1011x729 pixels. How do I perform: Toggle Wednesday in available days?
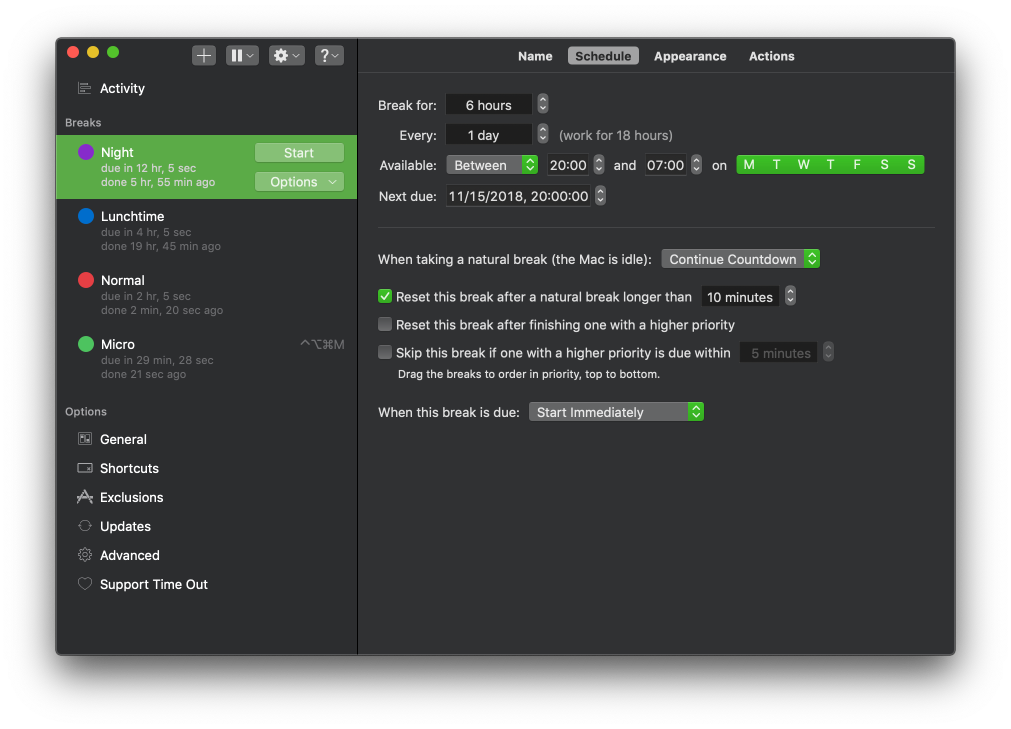(x=803, y=165)
